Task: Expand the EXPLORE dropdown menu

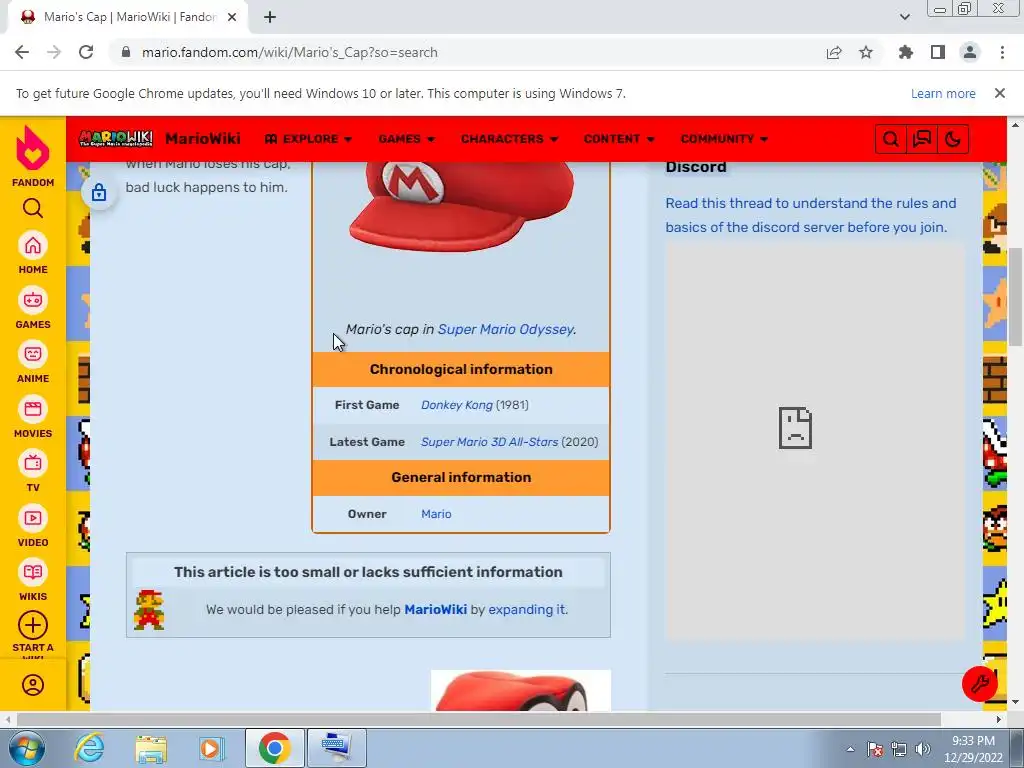Action: pos(309,138)
